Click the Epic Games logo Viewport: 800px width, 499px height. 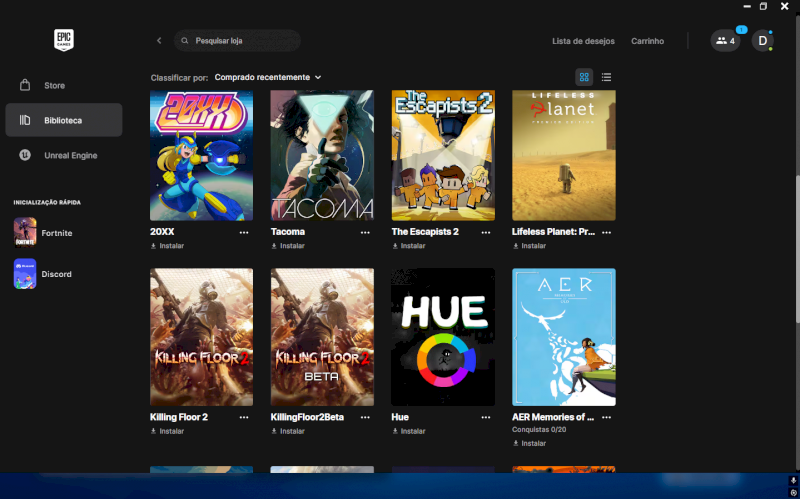[64, 40]
